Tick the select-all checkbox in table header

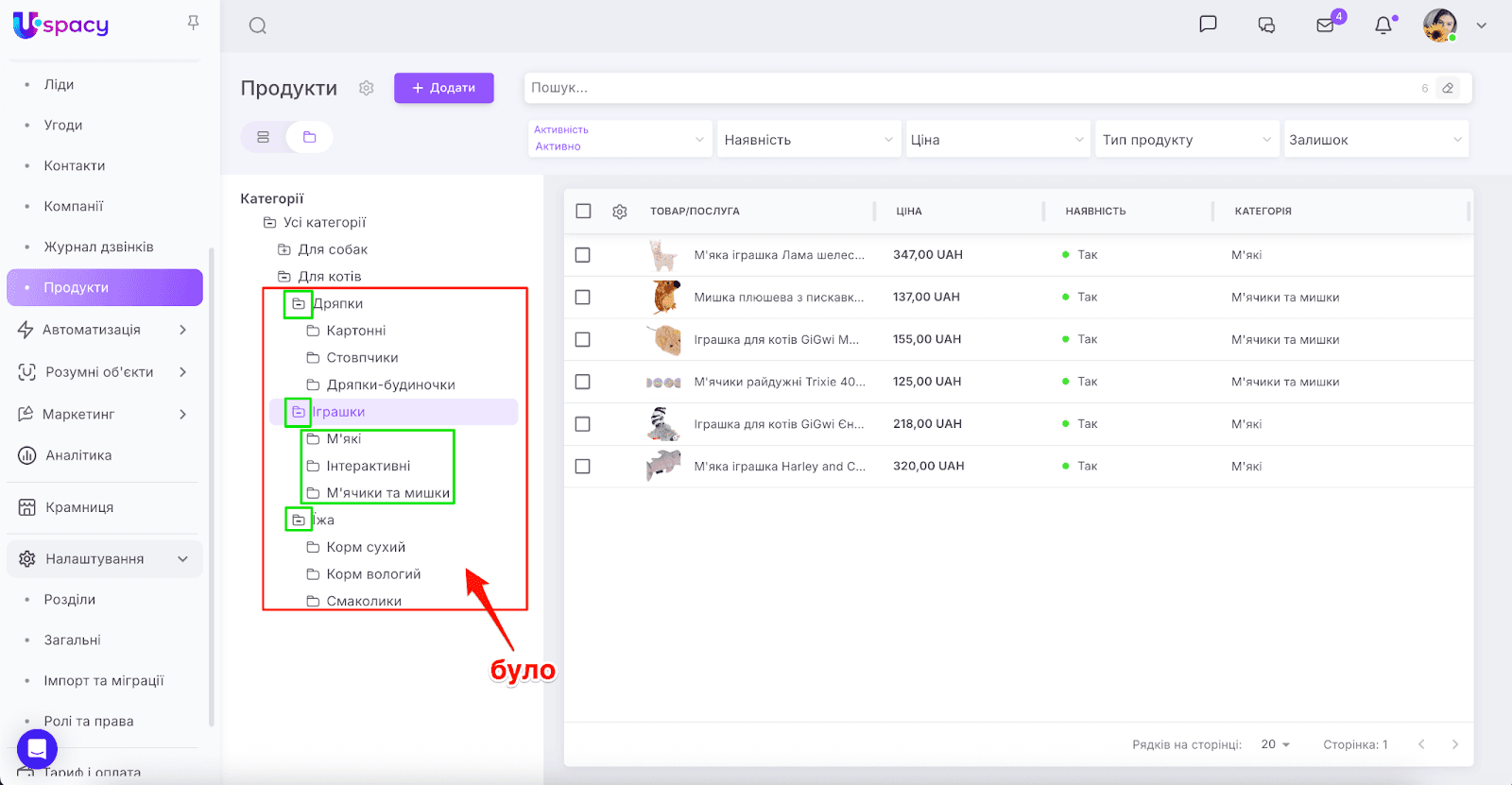583,212
